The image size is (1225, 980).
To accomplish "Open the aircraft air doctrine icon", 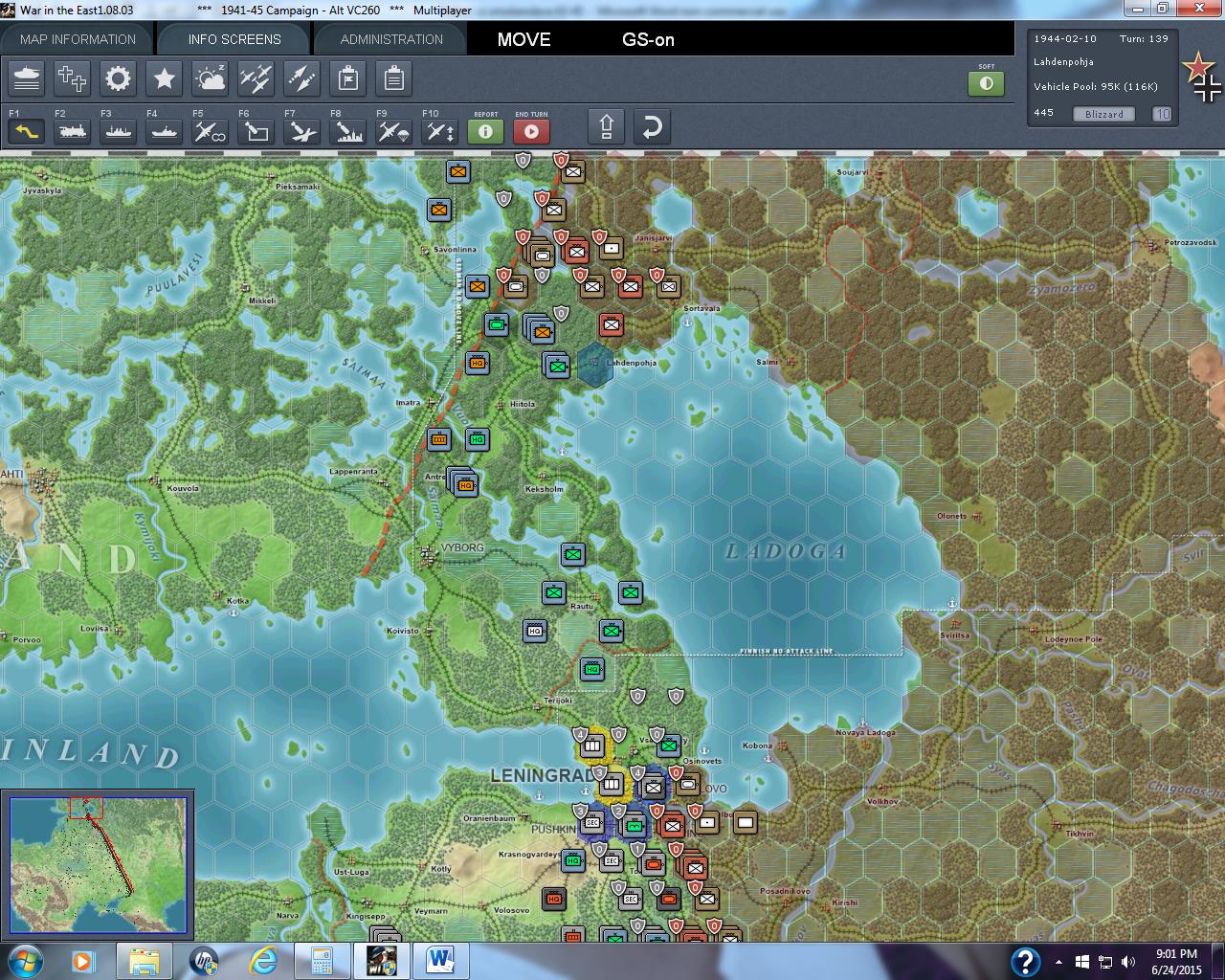I will 256,78.
